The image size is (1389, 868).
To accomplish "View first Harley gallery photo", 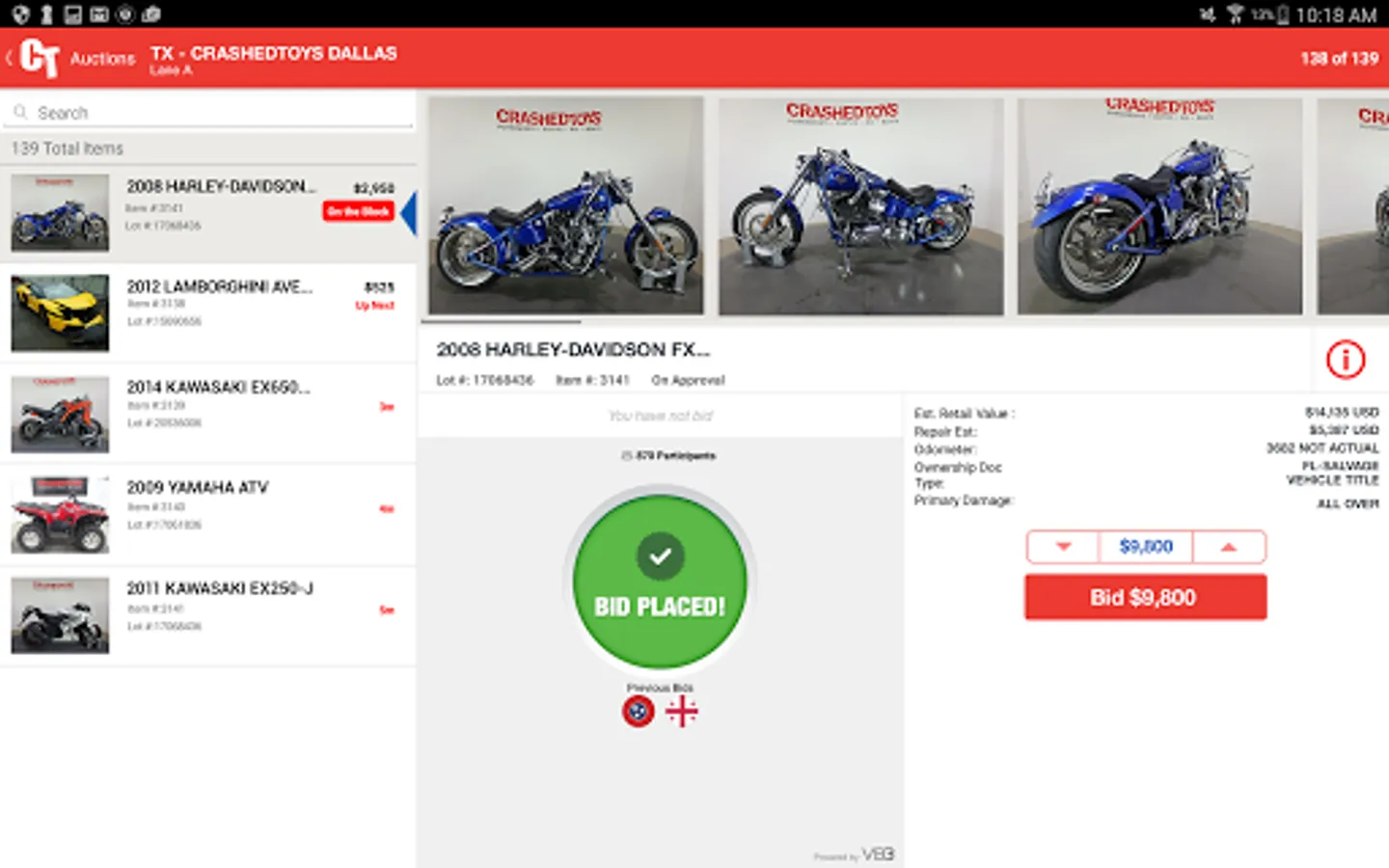I will 566,206.
